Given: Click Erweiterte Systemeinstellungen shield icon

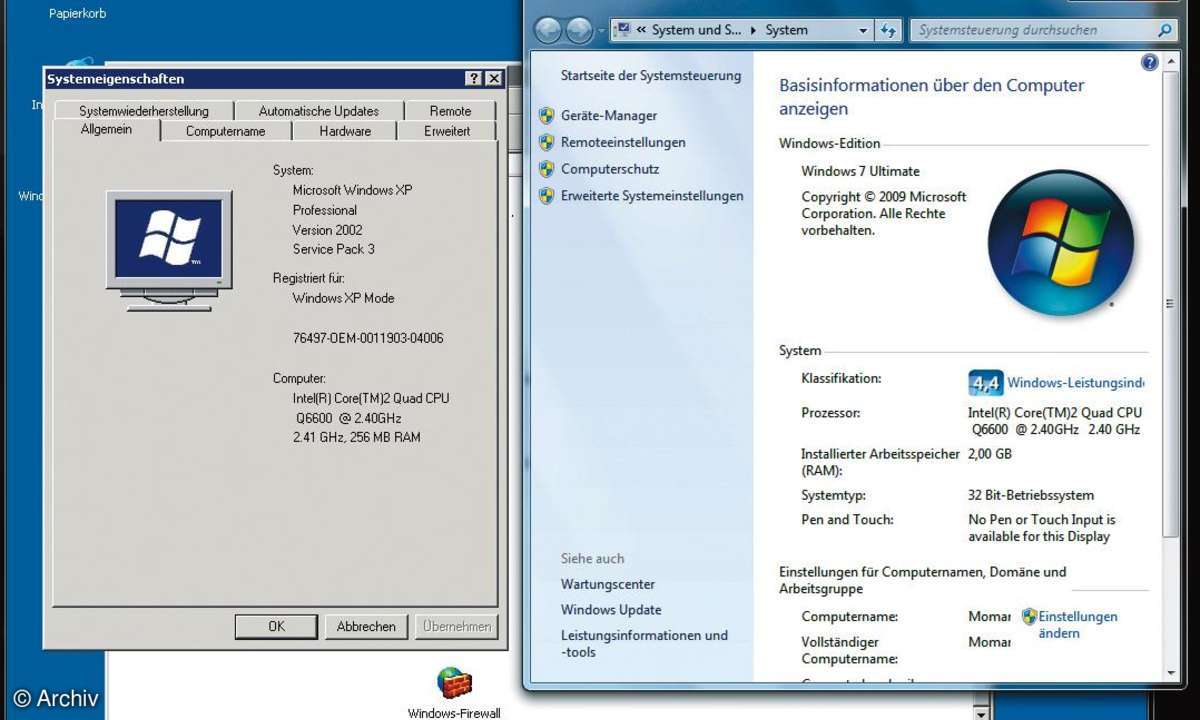Looking at the screenshot, I should [546, 196].
